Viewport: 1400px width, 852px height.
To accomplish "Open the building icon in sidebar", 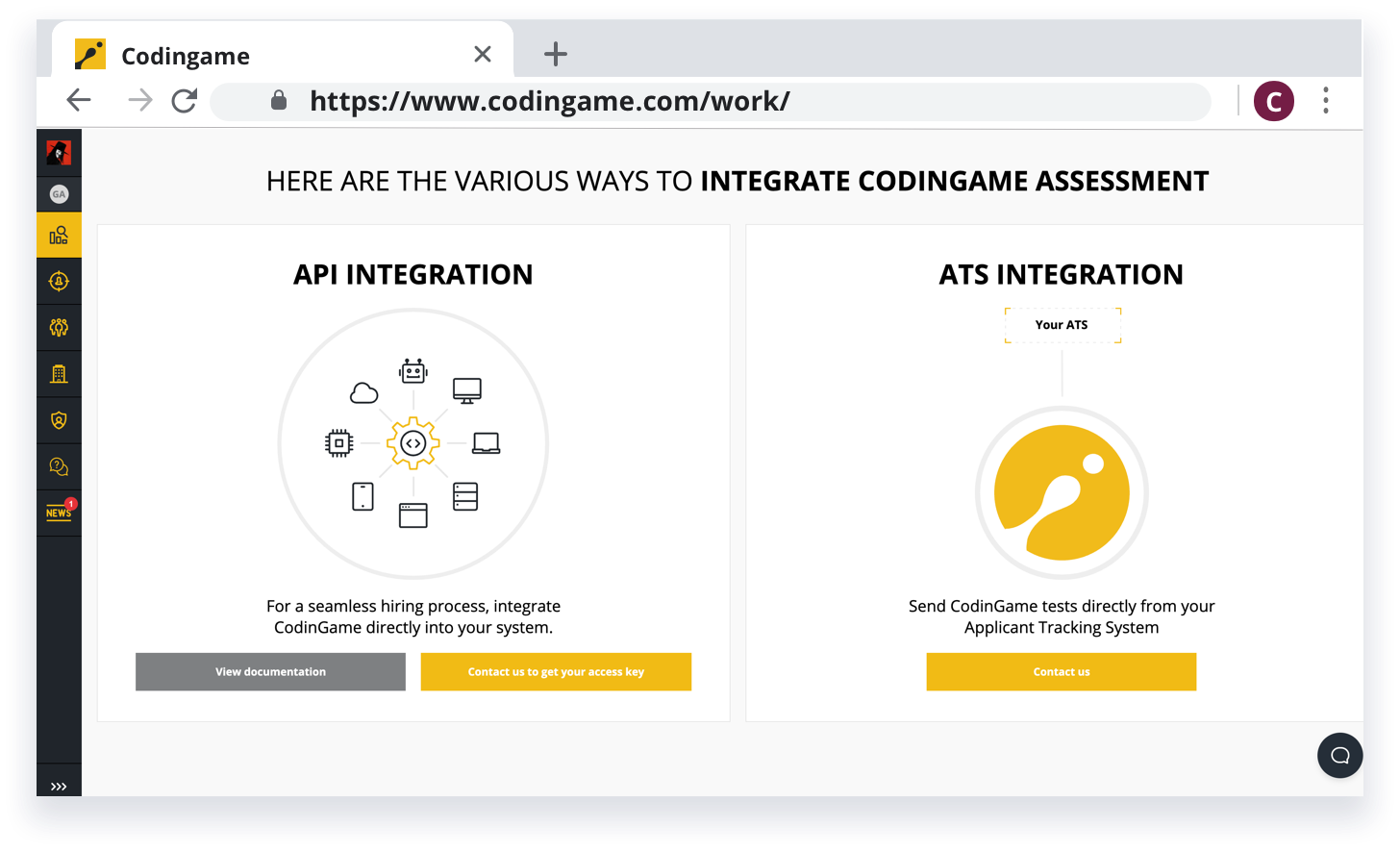I will [59, 373].
